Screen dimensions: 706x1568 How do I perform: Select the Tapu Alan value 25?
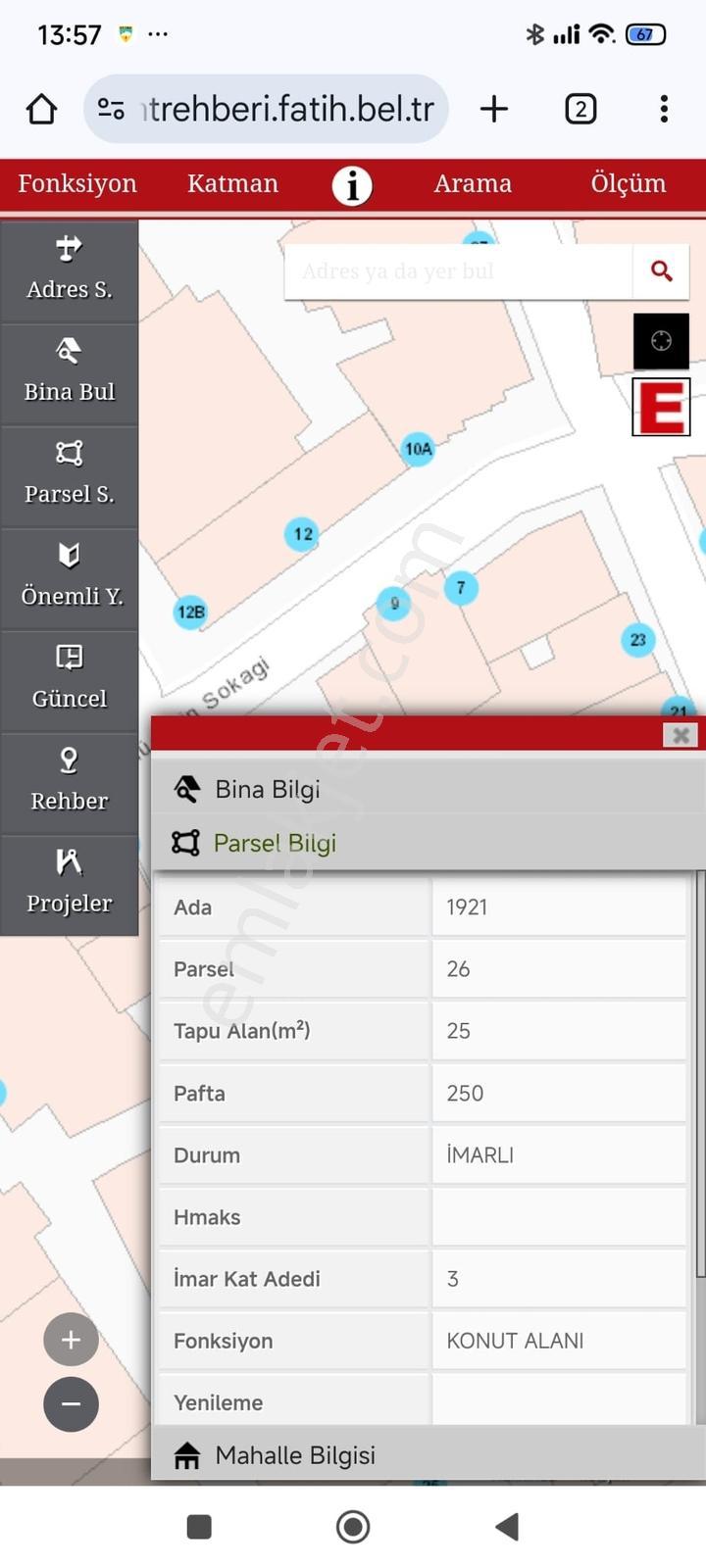coord(458,1030)
